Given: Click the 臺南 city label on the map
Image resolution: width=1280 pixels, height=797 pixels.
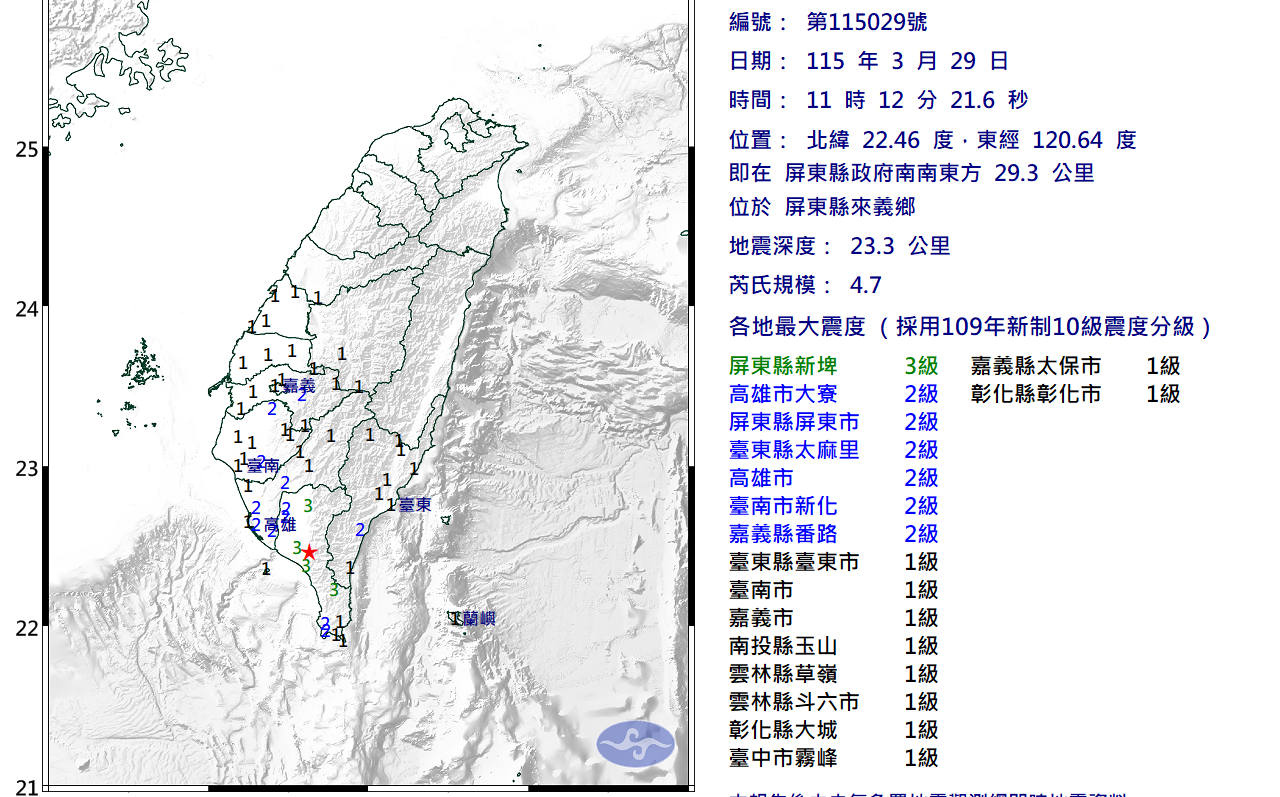Looking at the screenshot, I should (x=263, y=463).
